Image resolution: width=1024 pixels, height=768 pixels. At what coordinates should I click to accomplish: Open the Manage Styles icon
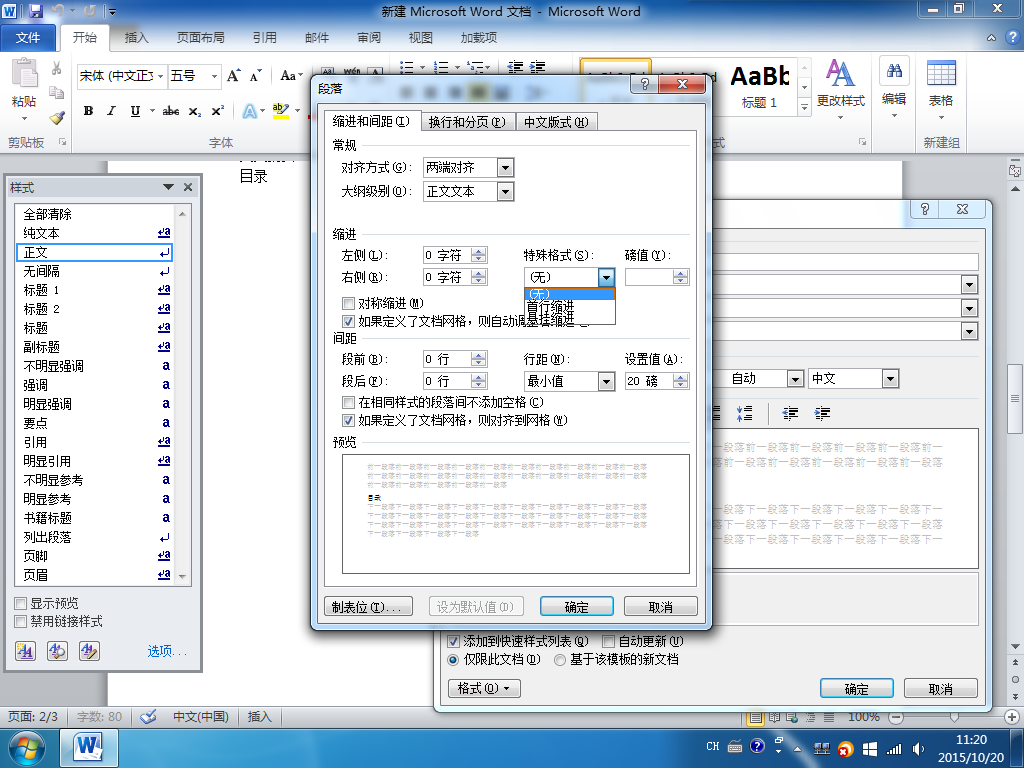click(89, 651)
